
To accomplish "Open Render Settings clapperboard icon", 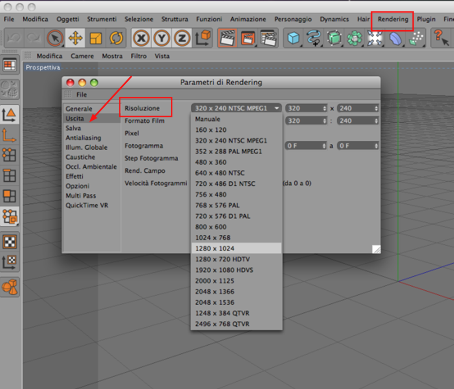I will [269, 38].
